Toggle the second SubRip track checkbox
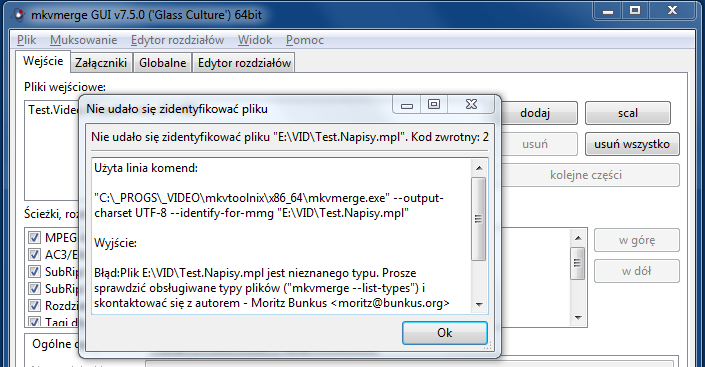The image size is (705, 367). click(x=34, y=289)
